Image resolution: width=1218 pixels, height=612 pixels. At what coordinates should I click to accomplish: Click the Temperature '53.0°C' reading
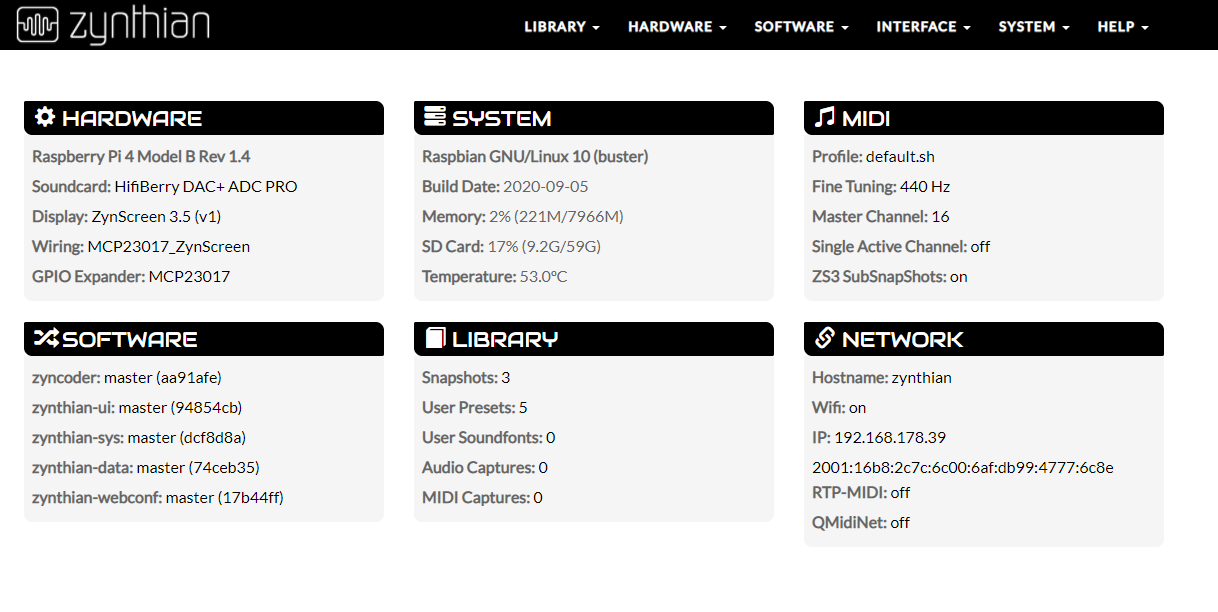[543, 276]
